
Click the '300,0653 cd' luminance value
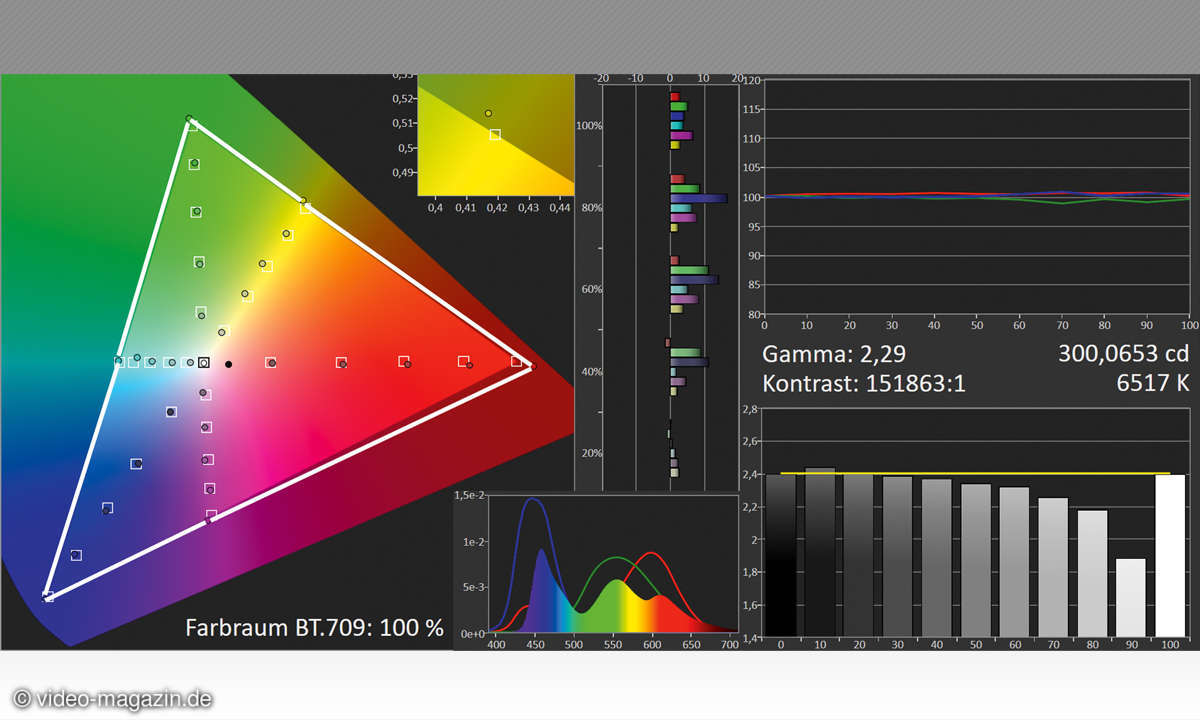click(1123, 354)
